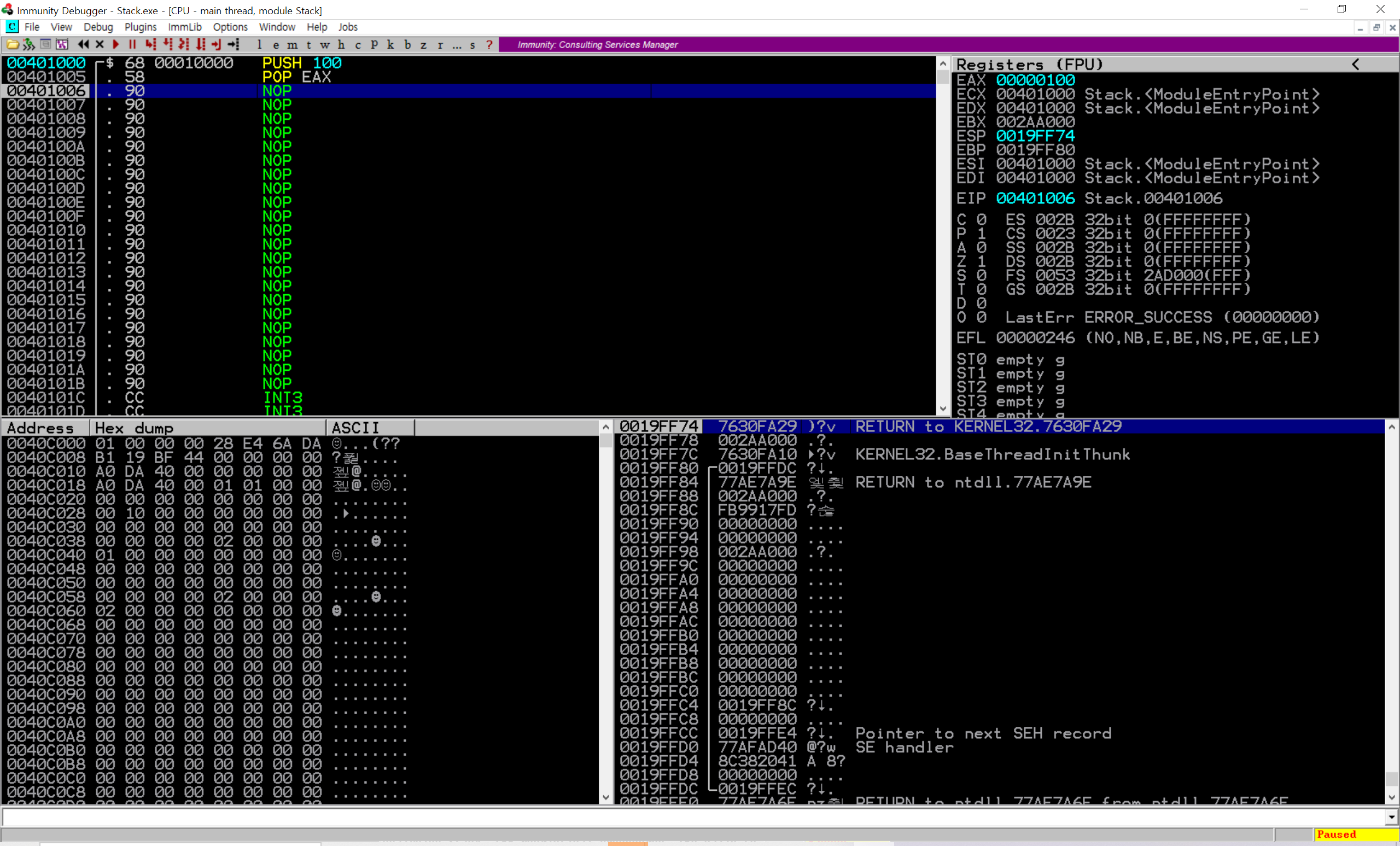Click the Step into icon
The height and width of the screenshot is (846, 1400).
(150, 44)
